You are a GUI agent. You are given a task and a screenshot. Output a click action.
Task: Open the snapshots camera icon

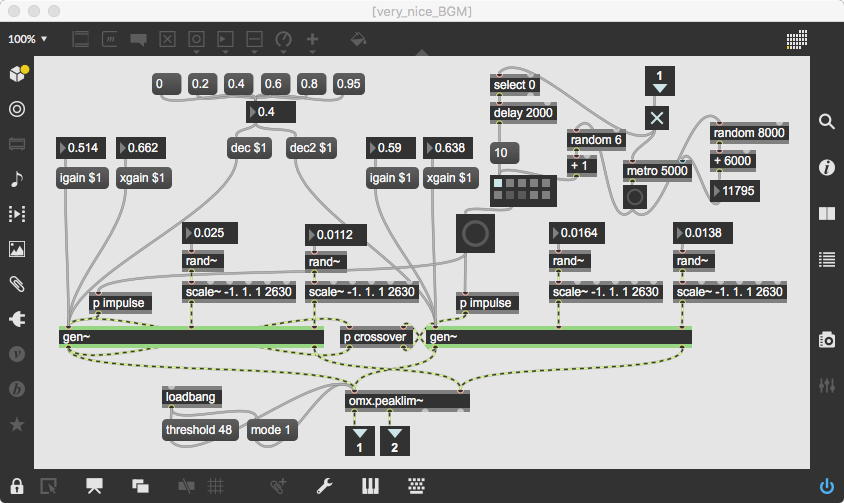tap(827, 340)
